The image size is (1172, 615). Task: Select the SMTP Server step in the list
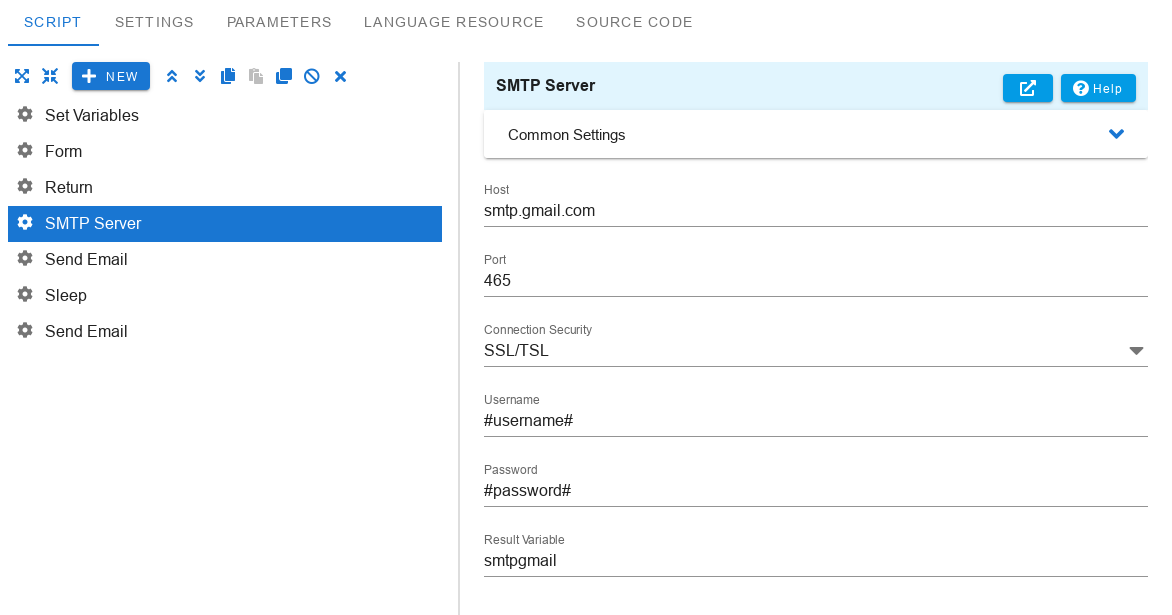(225, 223)
